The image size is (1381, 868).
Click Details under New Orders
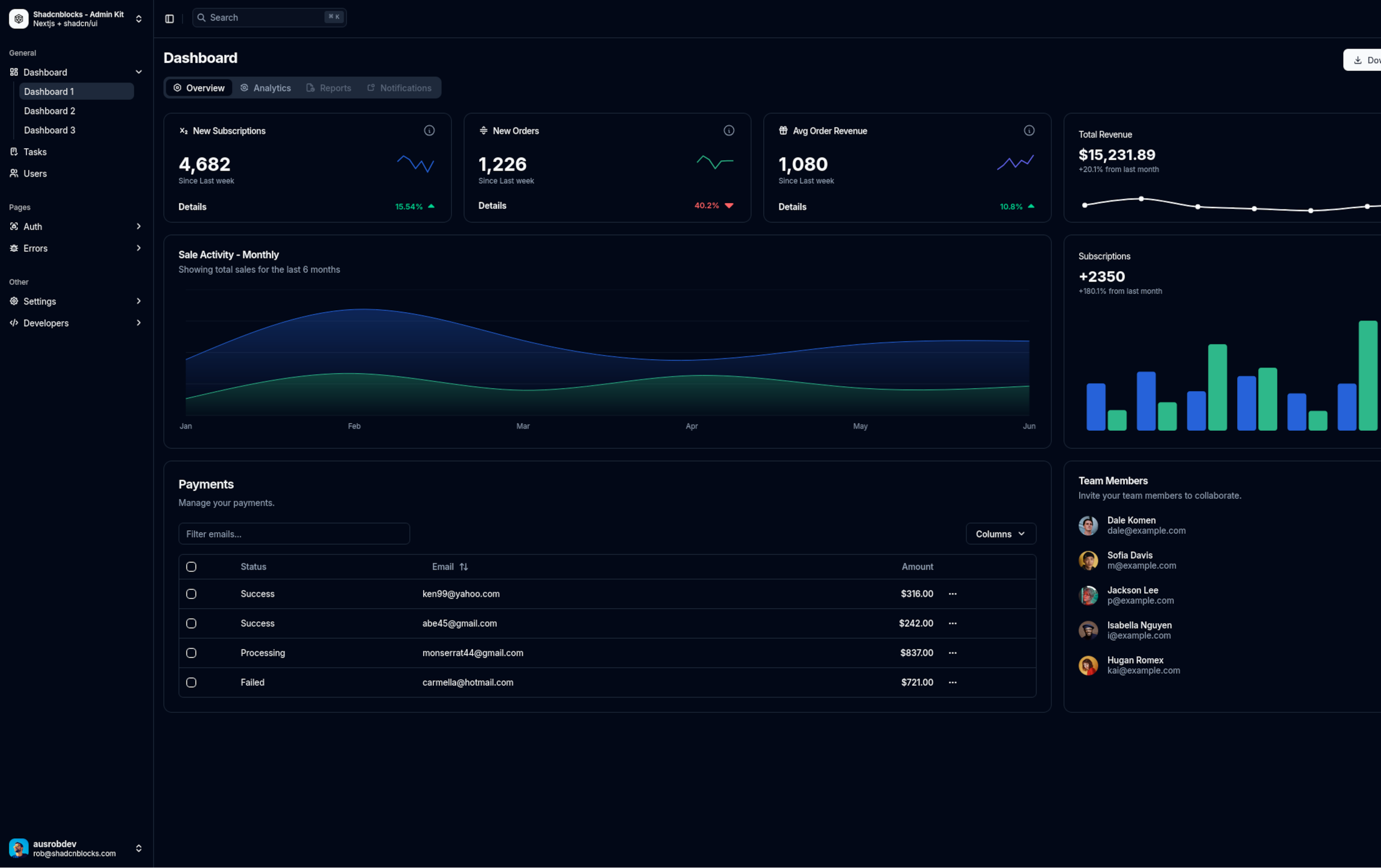(x=492, y=205)
